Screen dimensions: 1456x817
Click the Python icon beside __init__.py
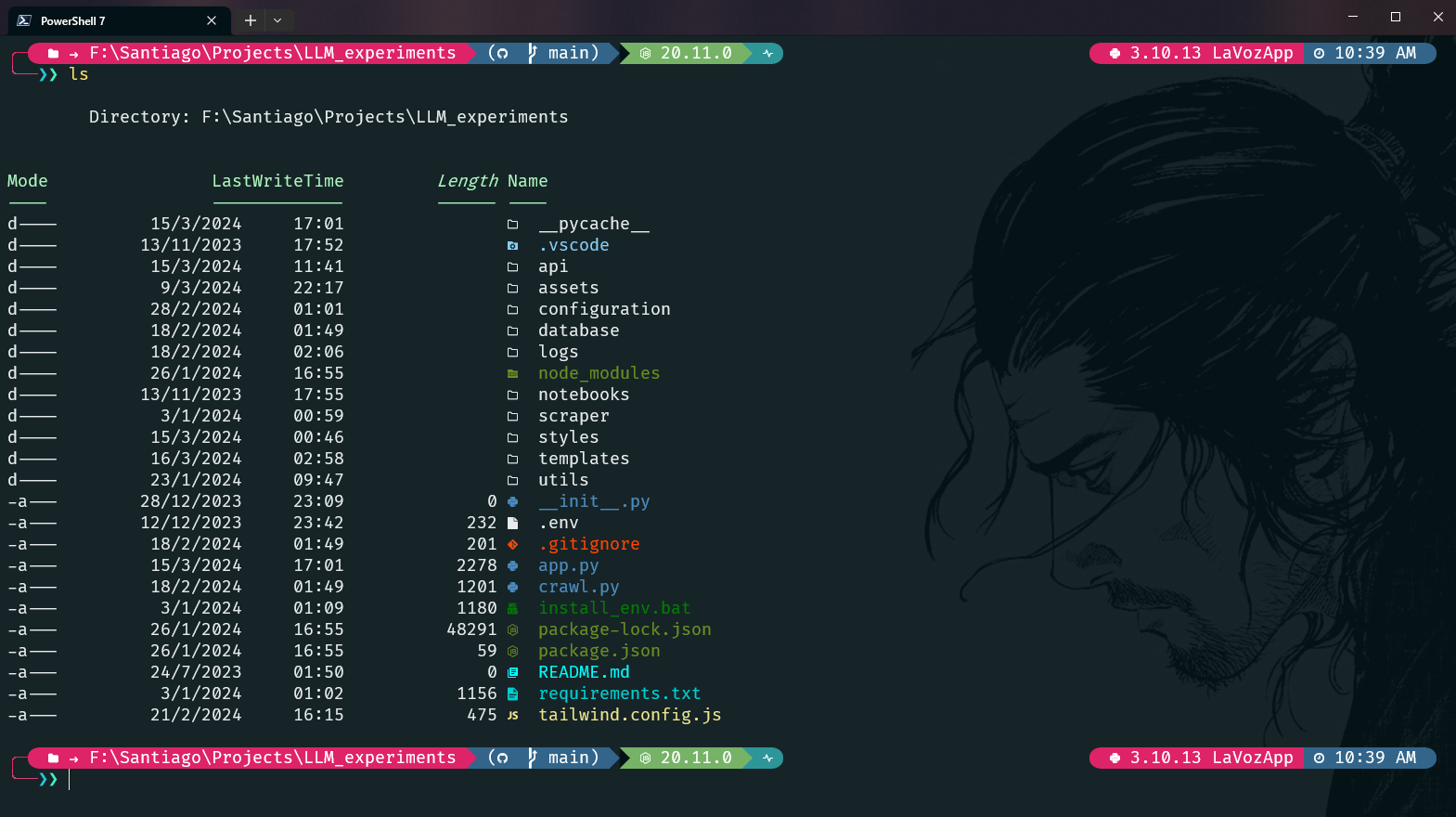(x=512, y=501)
